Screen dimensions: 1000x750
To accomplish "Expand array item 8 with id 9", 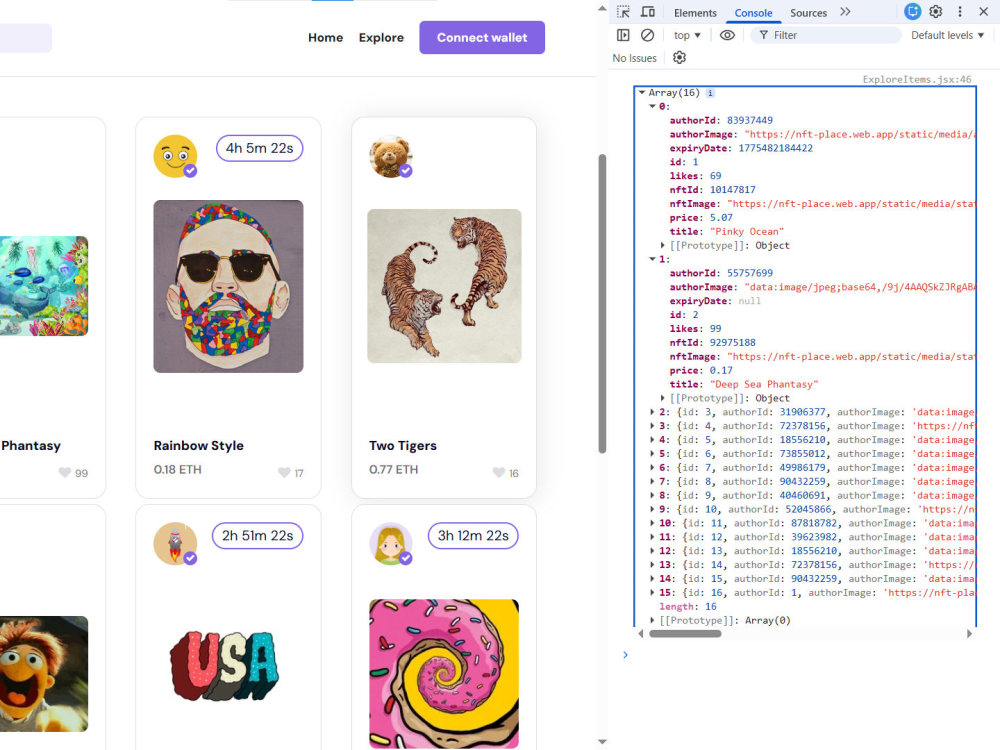I will (652, 496).
